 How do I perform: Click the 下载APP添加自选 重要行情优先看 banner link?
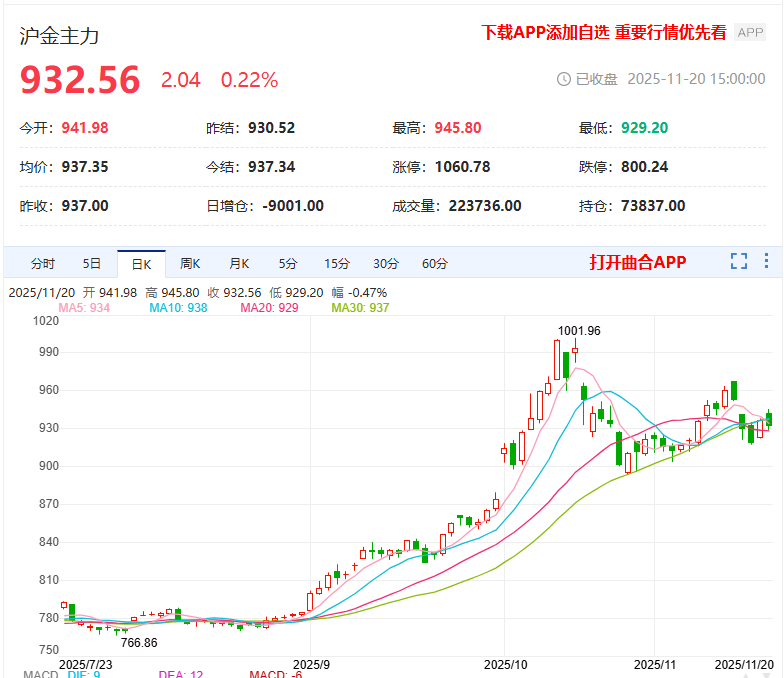(604, 32)
